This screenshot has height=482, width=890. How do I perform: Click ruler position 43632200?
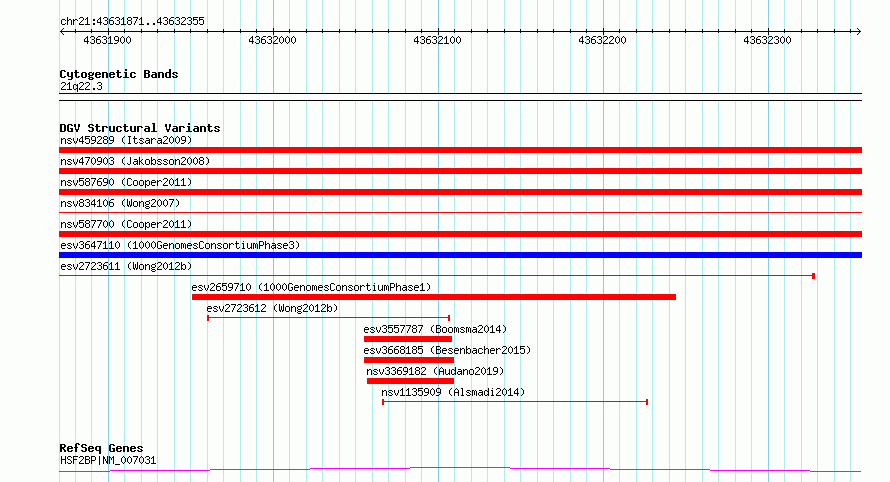(602, 40)
